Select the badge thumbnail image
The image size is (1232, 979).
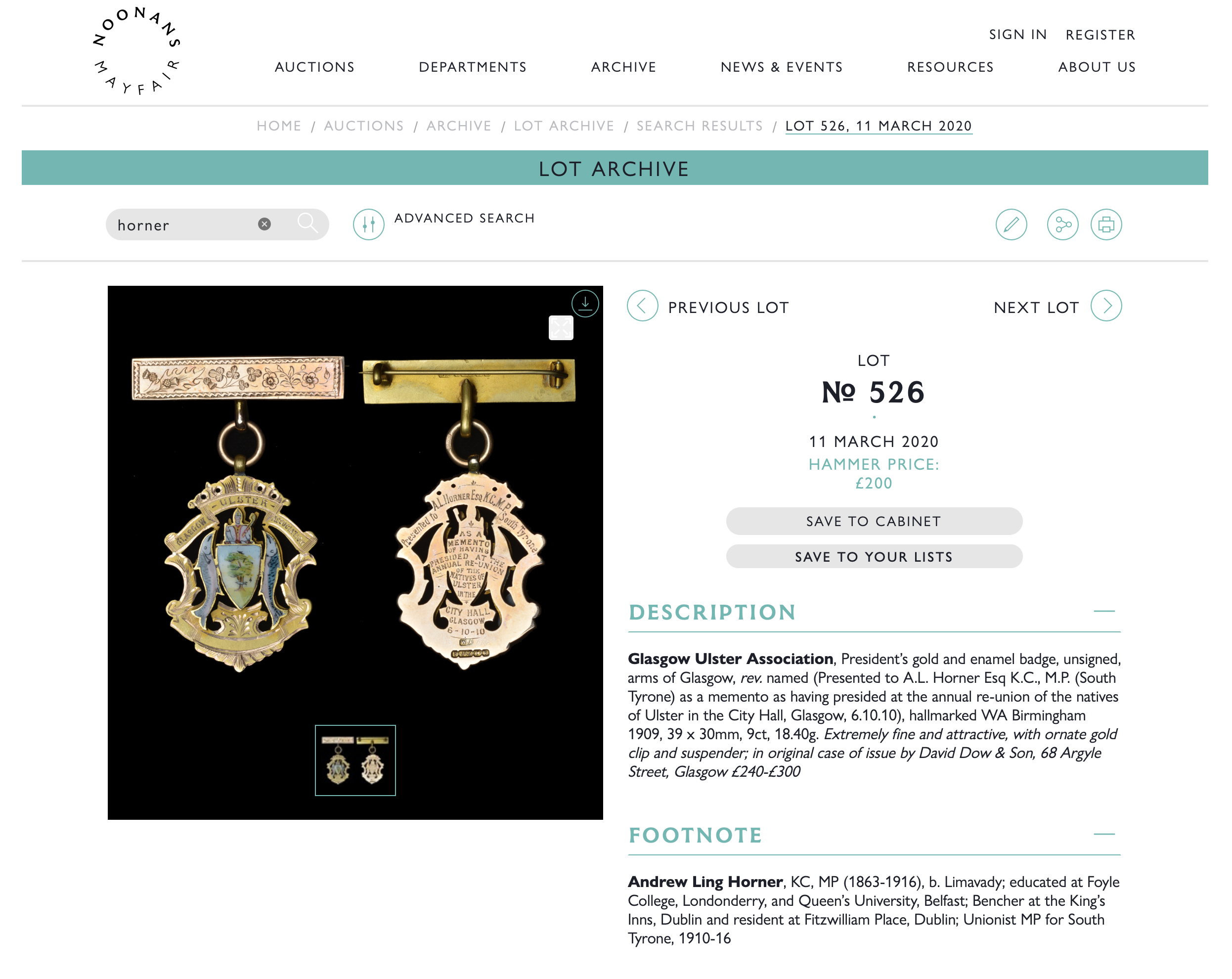(355, 760)
